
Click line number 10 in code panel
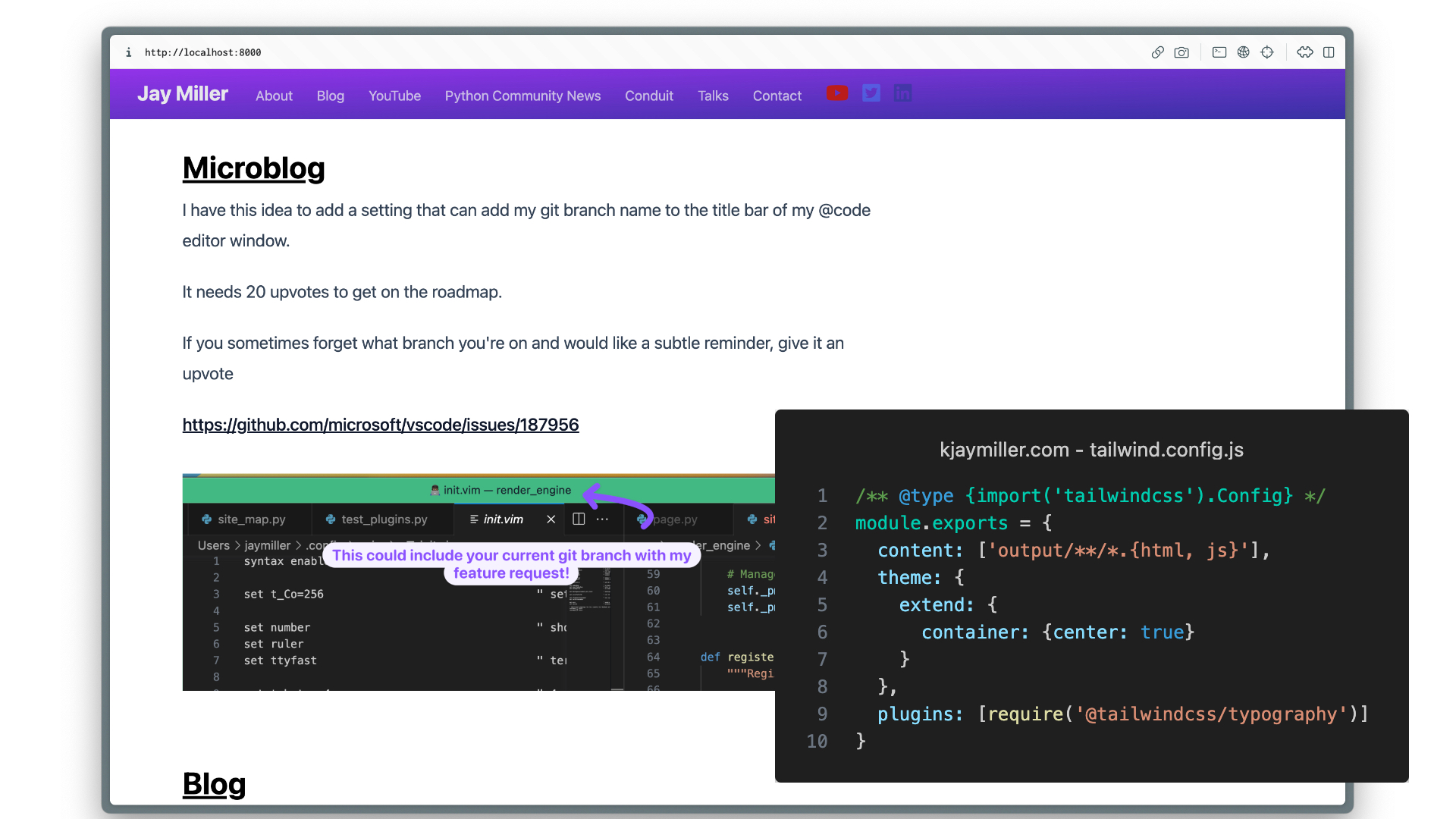[817, 742]
